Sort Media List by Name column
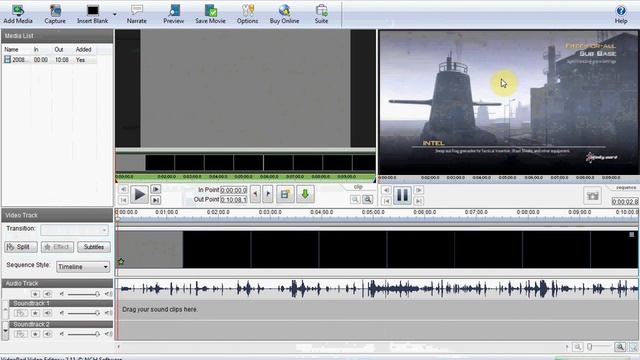The image size is (640, 360). (x=11, y=49)
